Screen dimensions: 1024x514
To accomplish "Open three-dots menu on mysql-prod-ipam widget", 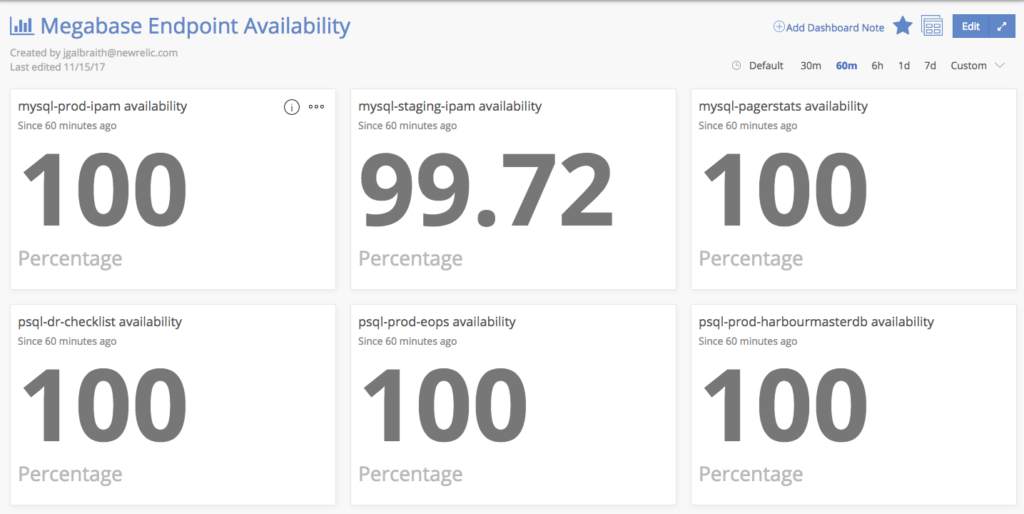I will [317, 107].
